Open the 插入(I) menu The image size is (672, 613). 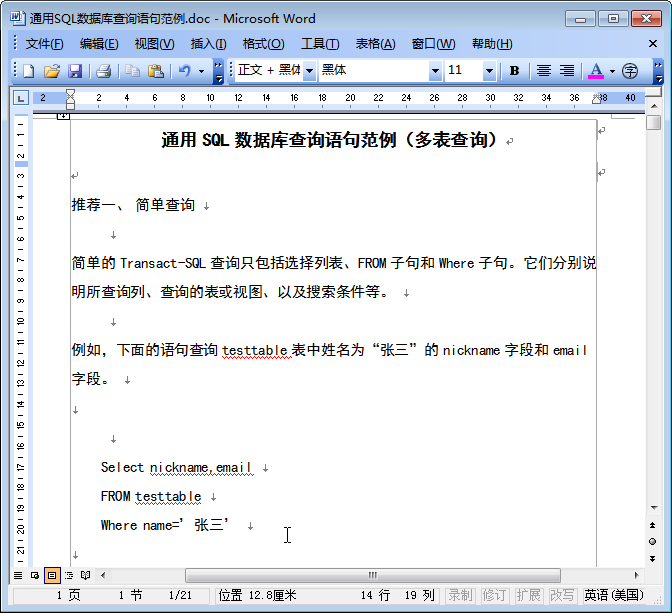pos(208,44)
